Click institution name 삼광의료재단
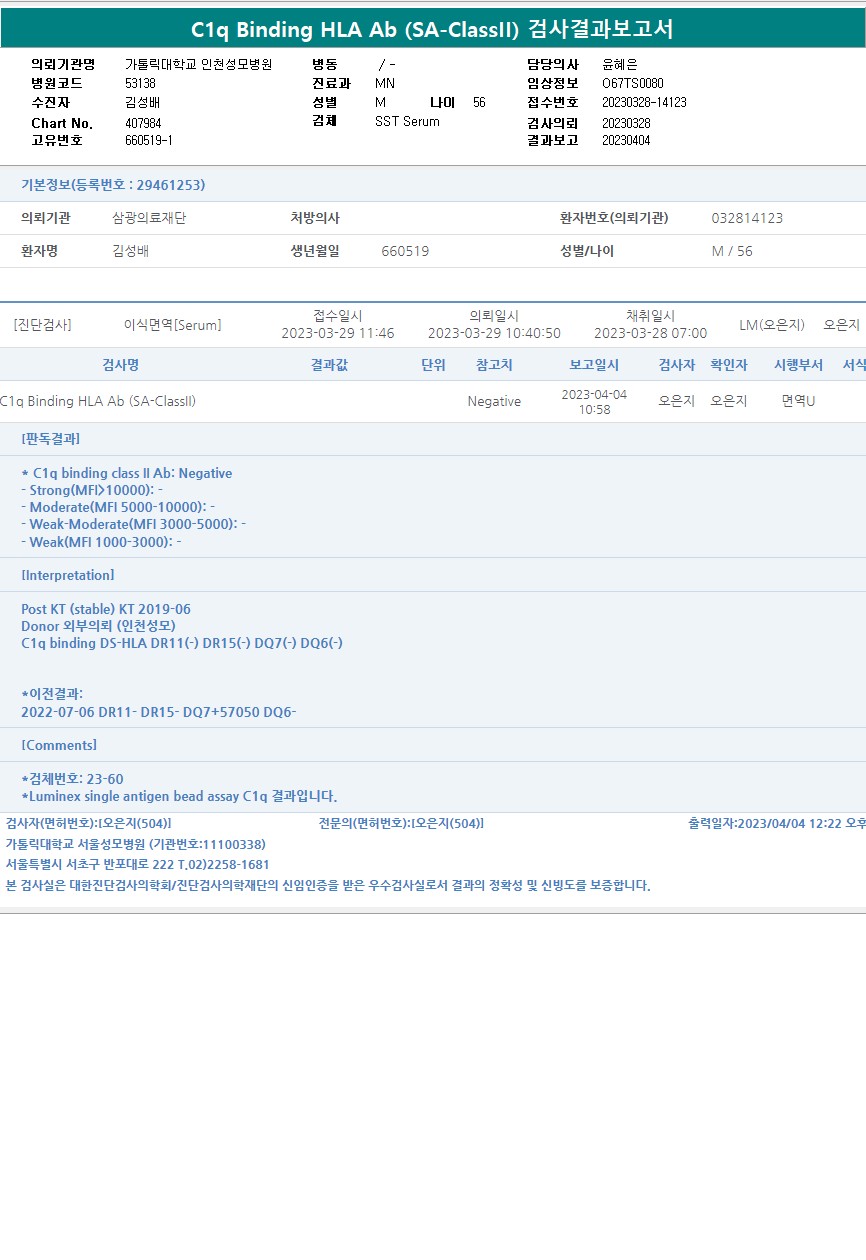 click(149, 218)
